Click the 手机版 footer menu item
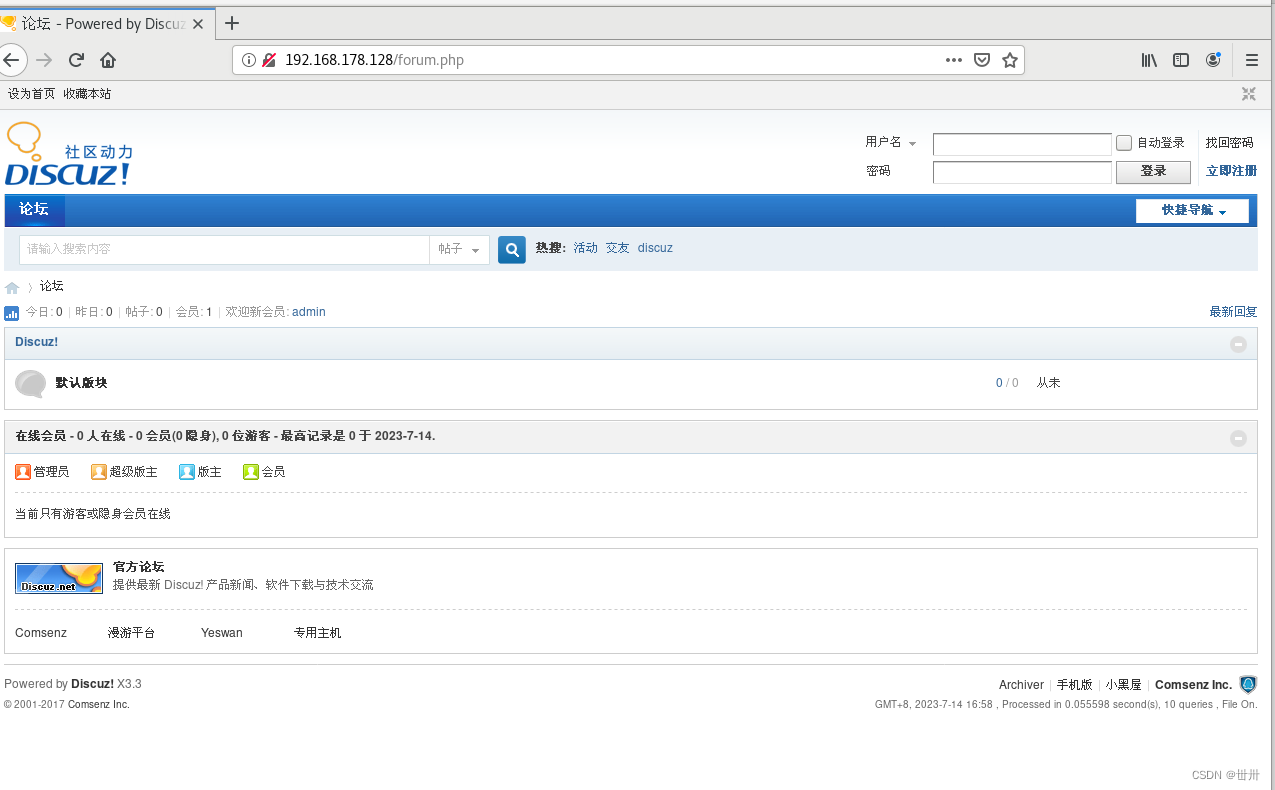Viewport: 1275px width, 790px height. pyautogui.click(x=1073, y=684)
